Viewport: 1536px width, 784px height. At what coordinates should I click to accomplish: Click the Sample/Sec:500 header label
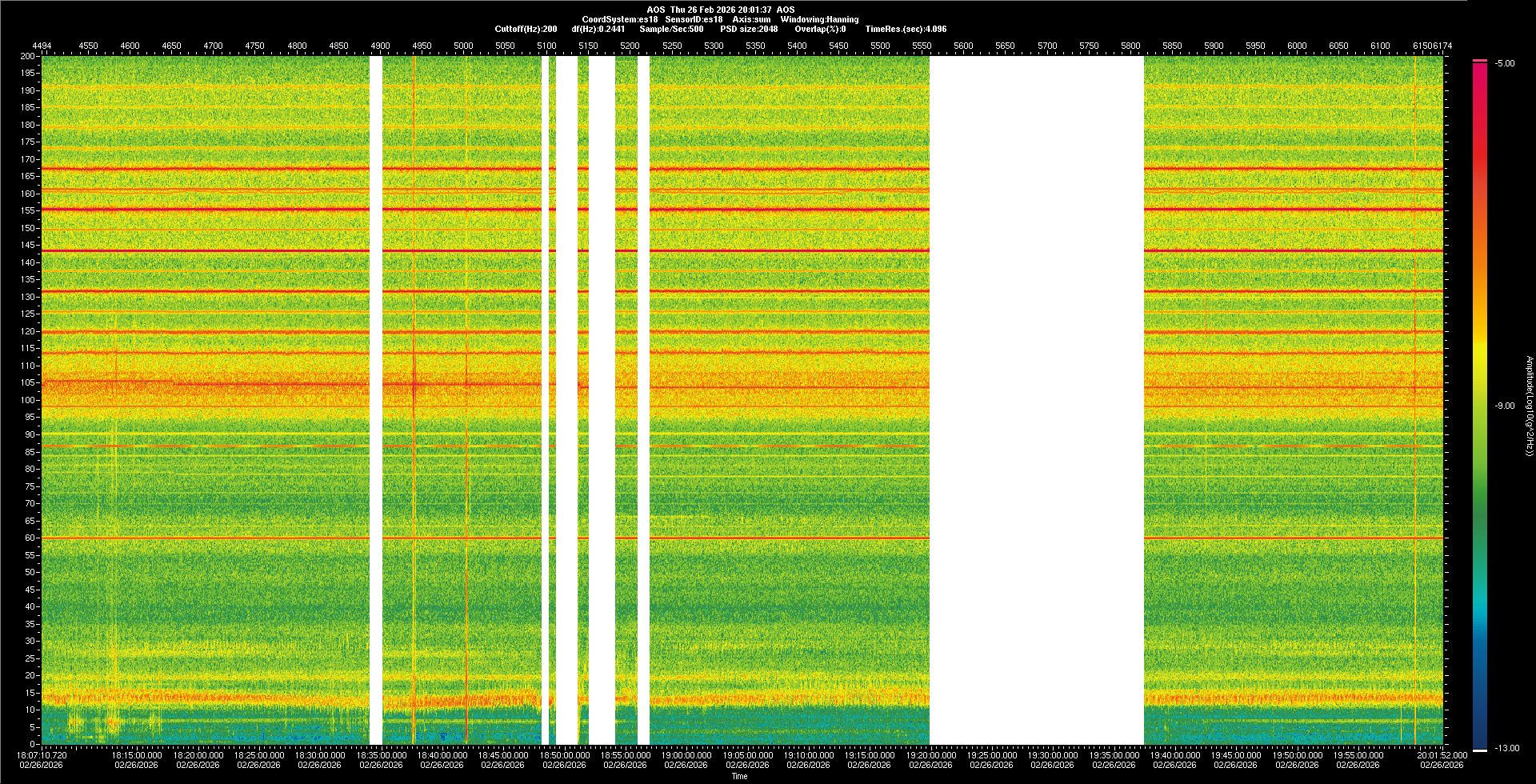tap(671, 29)
